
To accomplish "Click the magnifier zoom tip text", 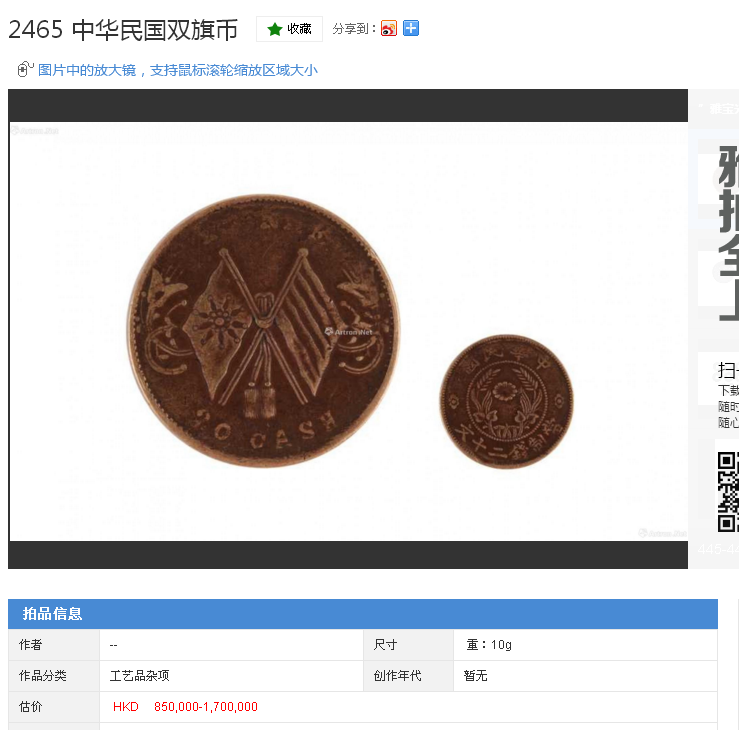I will [178, 70].
